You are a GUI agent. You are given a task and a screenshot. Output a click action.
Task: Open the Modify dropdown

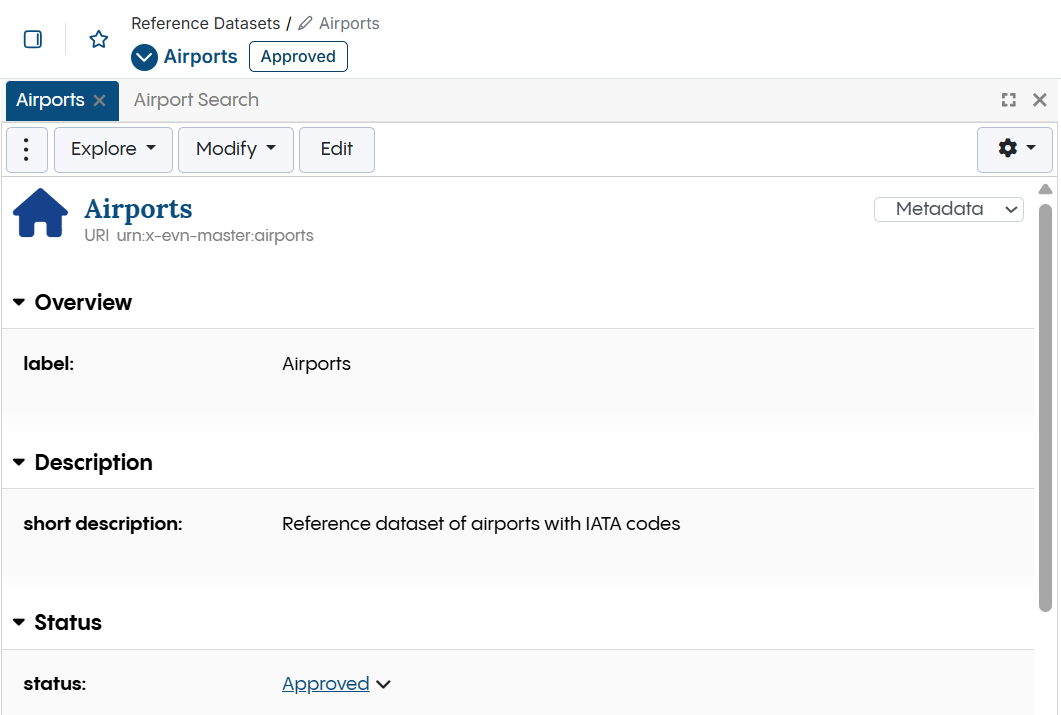click(x=235, y=149)
